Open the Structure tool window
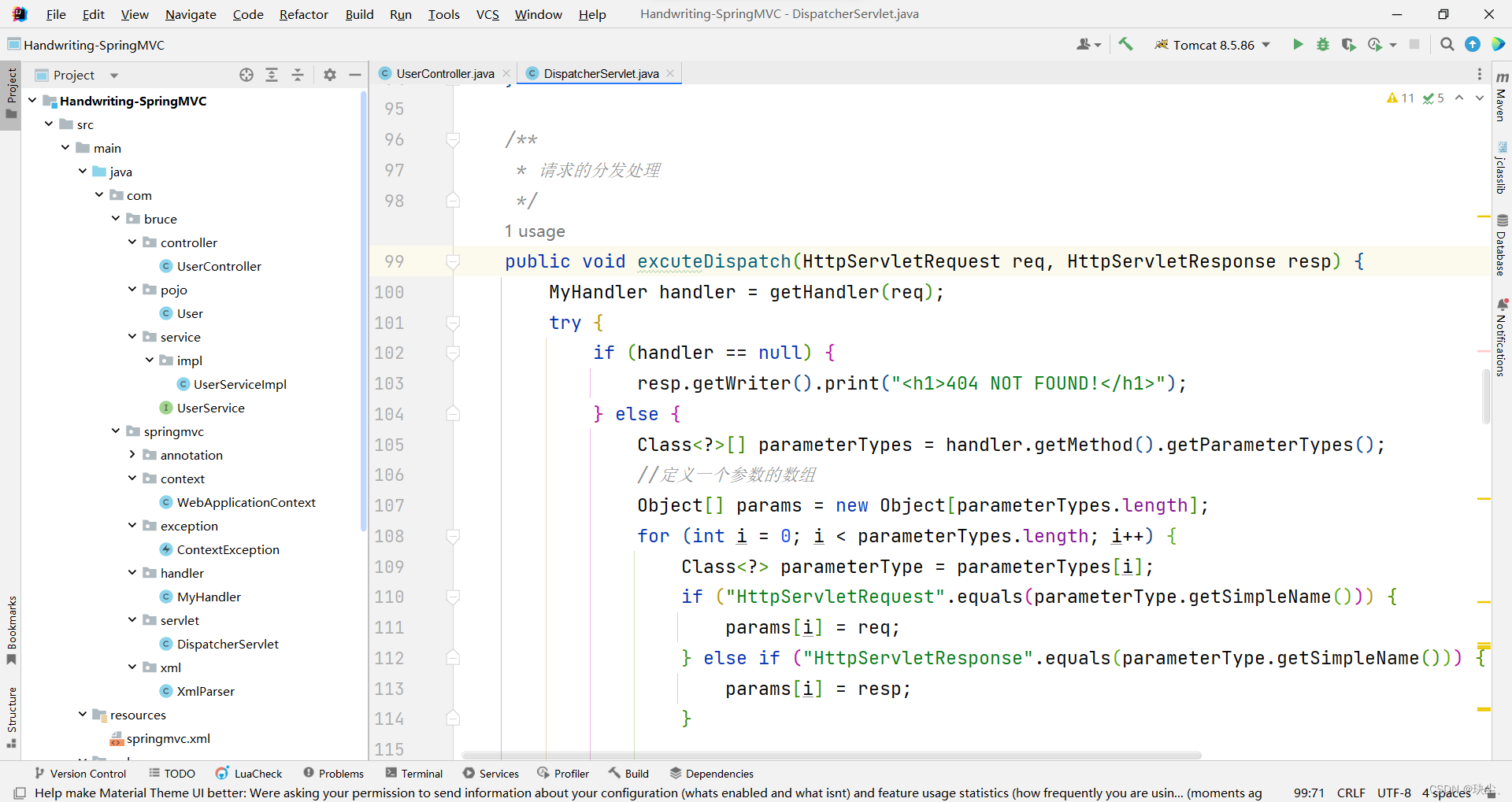Screen dimensions: 1512x802 [x=11, y=717]
